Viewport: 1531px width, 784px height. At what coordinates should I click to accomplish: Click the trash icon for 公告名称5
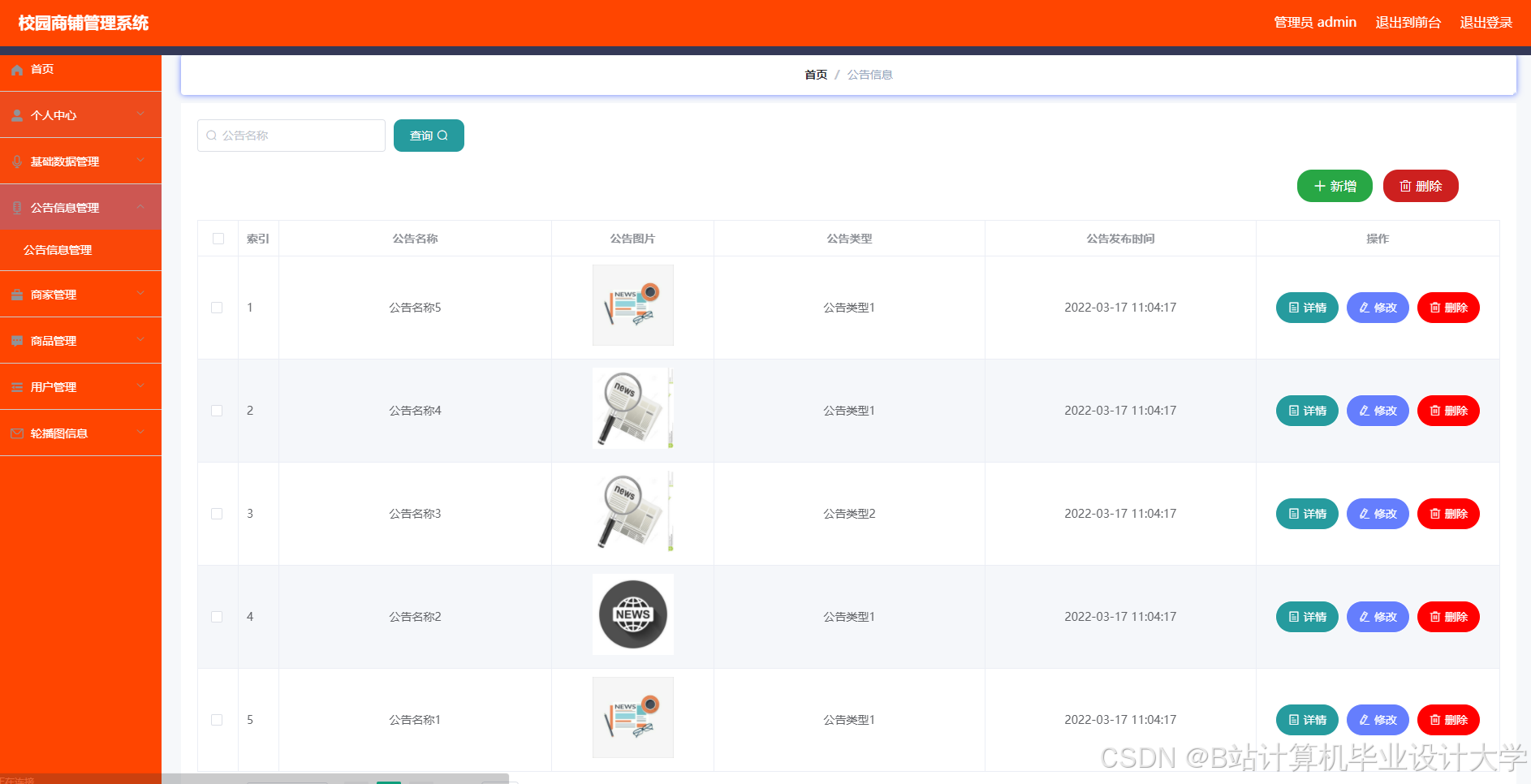(x=1435, y=308)
